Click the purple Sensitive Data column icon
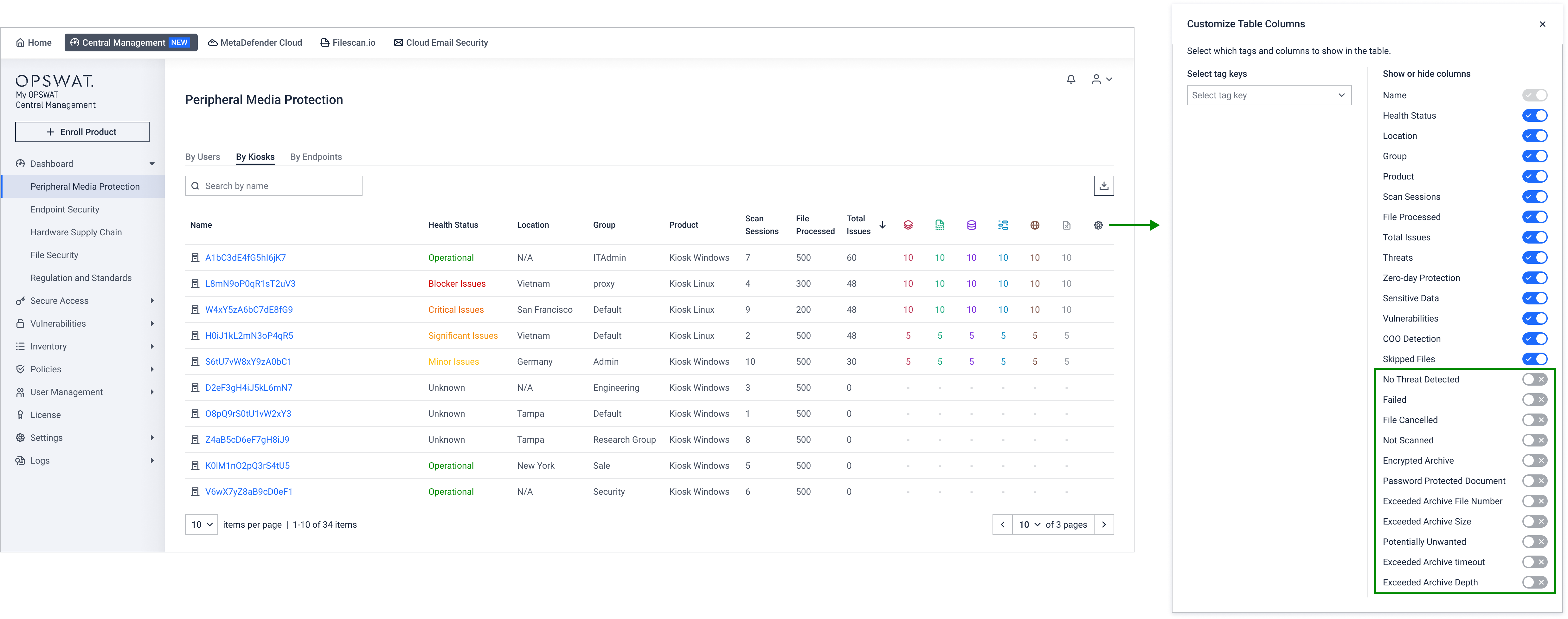 971,225
